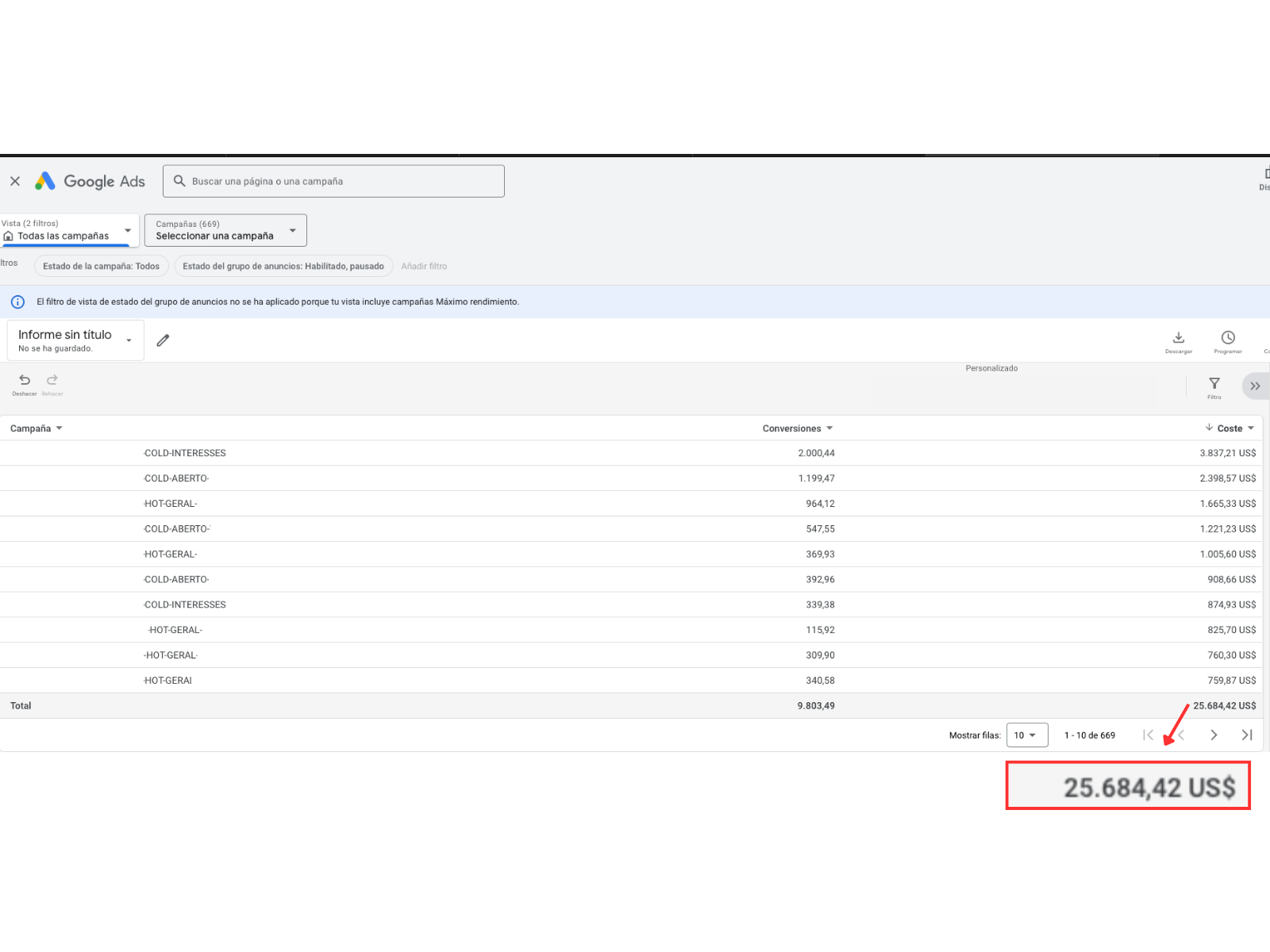This screenshot has height=952, width=1270.
Task: Click the Descargar download icon
Action: click(1178, 339)
